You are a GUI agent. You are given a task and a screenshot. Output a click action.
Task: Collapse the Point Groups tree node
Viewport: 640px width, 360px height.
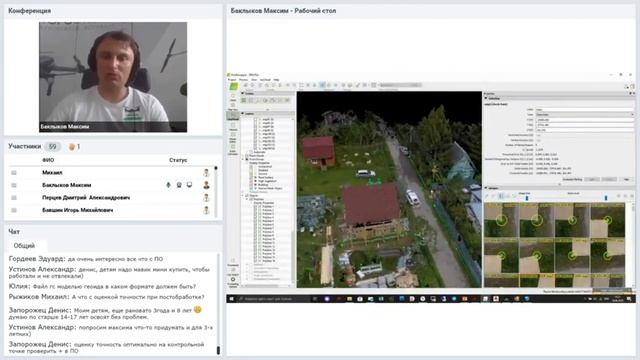(243, 160)
